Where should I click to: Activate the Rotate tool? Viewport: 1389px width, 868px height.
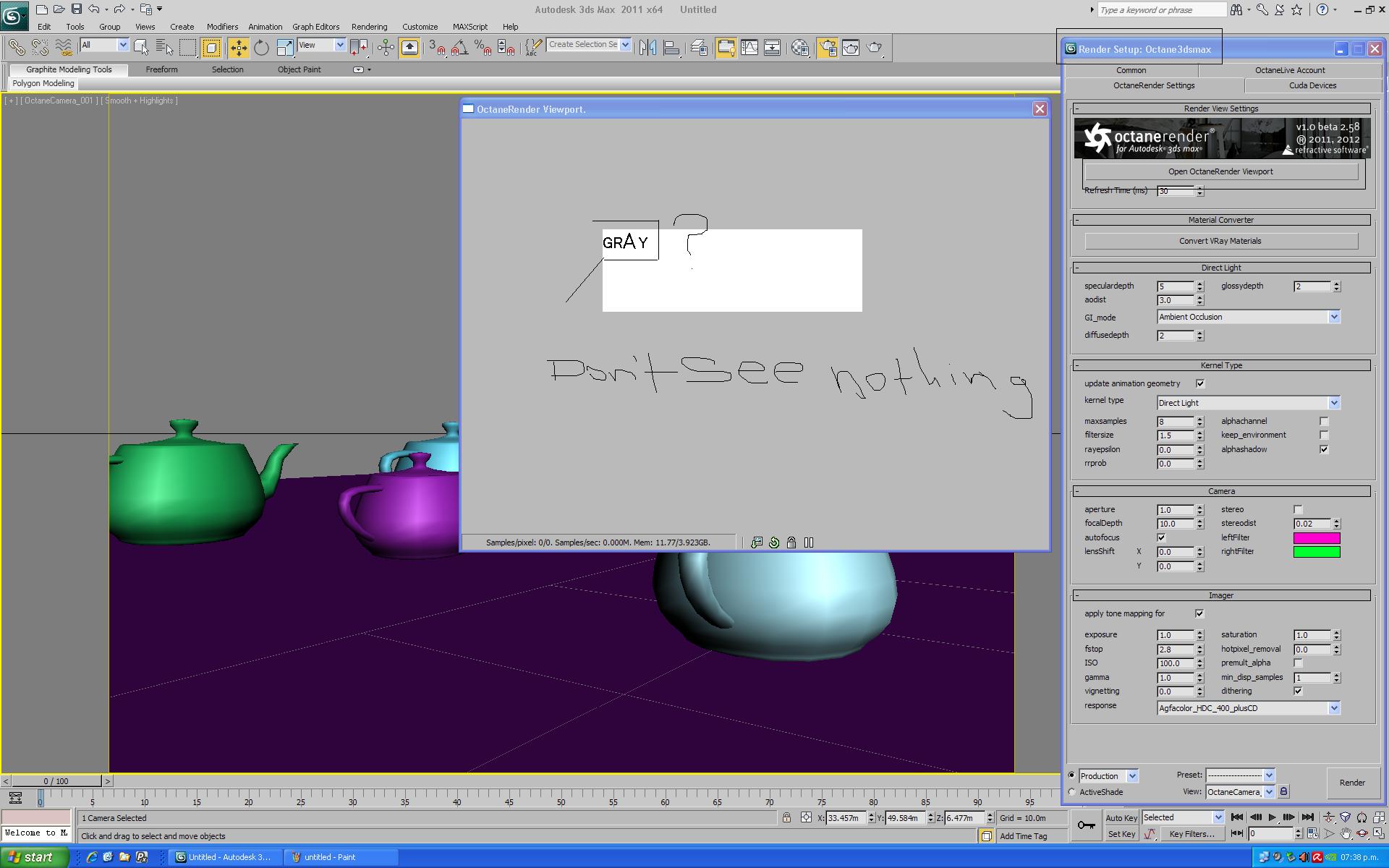click(261, 48)
